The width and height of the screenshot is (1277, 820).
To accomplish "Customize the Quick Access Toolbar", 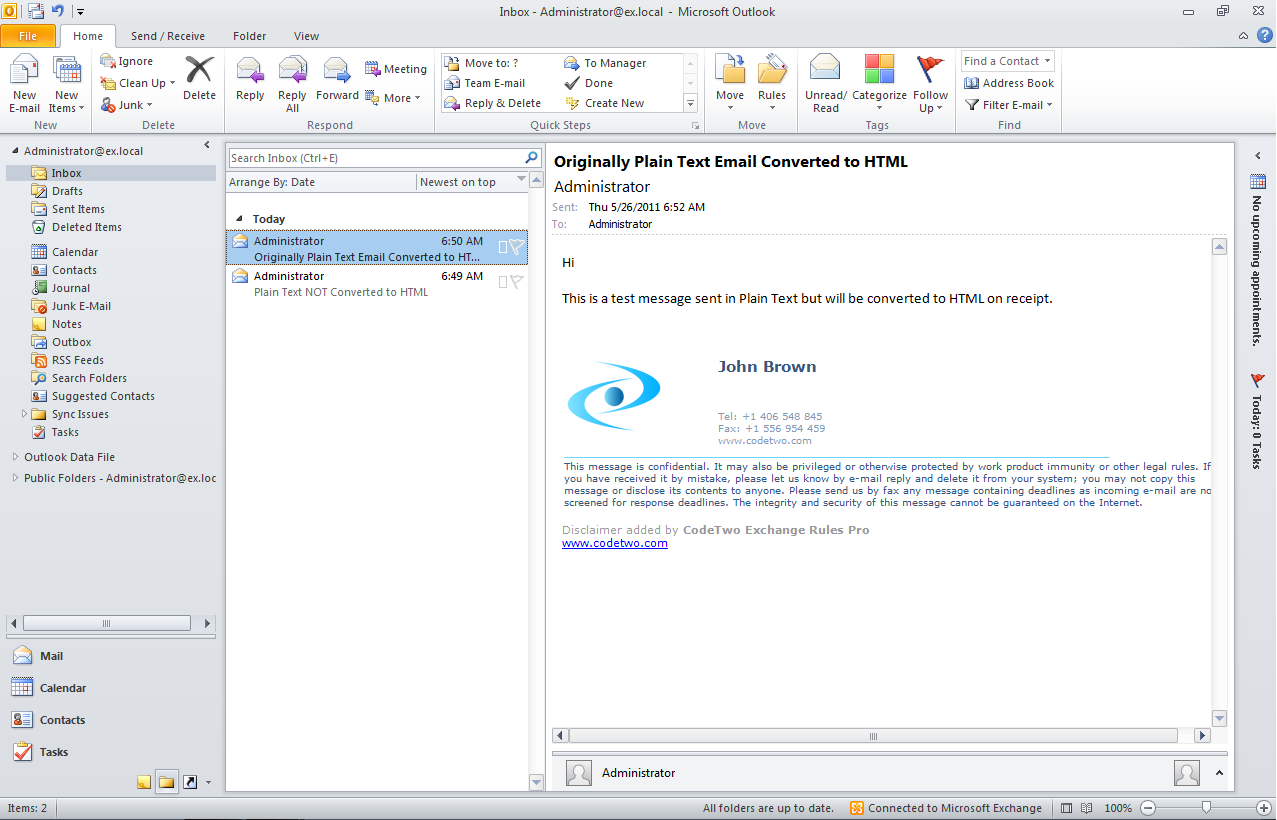I will [80, 12].
